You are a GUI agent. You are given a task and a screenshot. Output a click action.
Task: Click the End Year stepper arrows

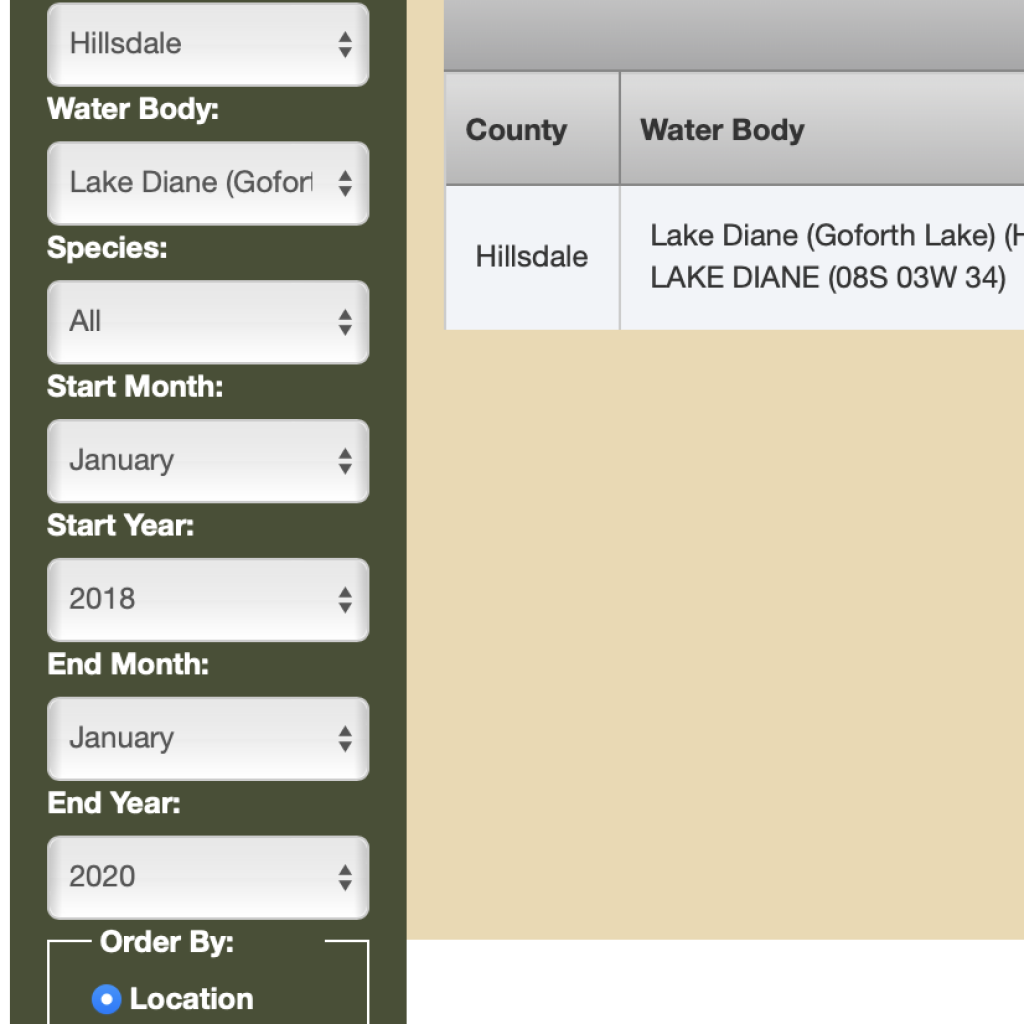[x=345, y=877]
